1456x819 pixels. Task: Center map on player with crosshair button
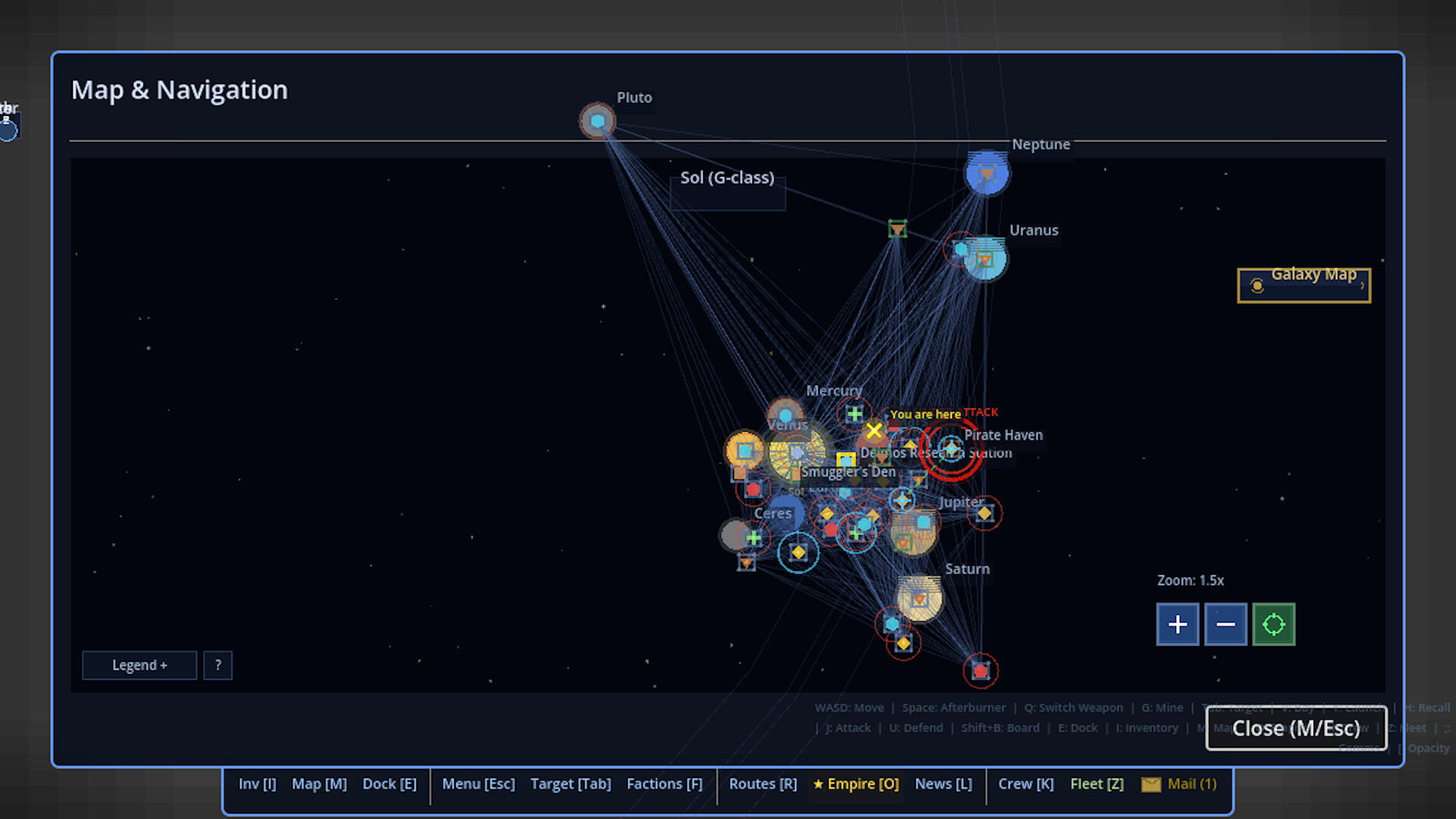pyautogui.click(x=1274, y=624)
